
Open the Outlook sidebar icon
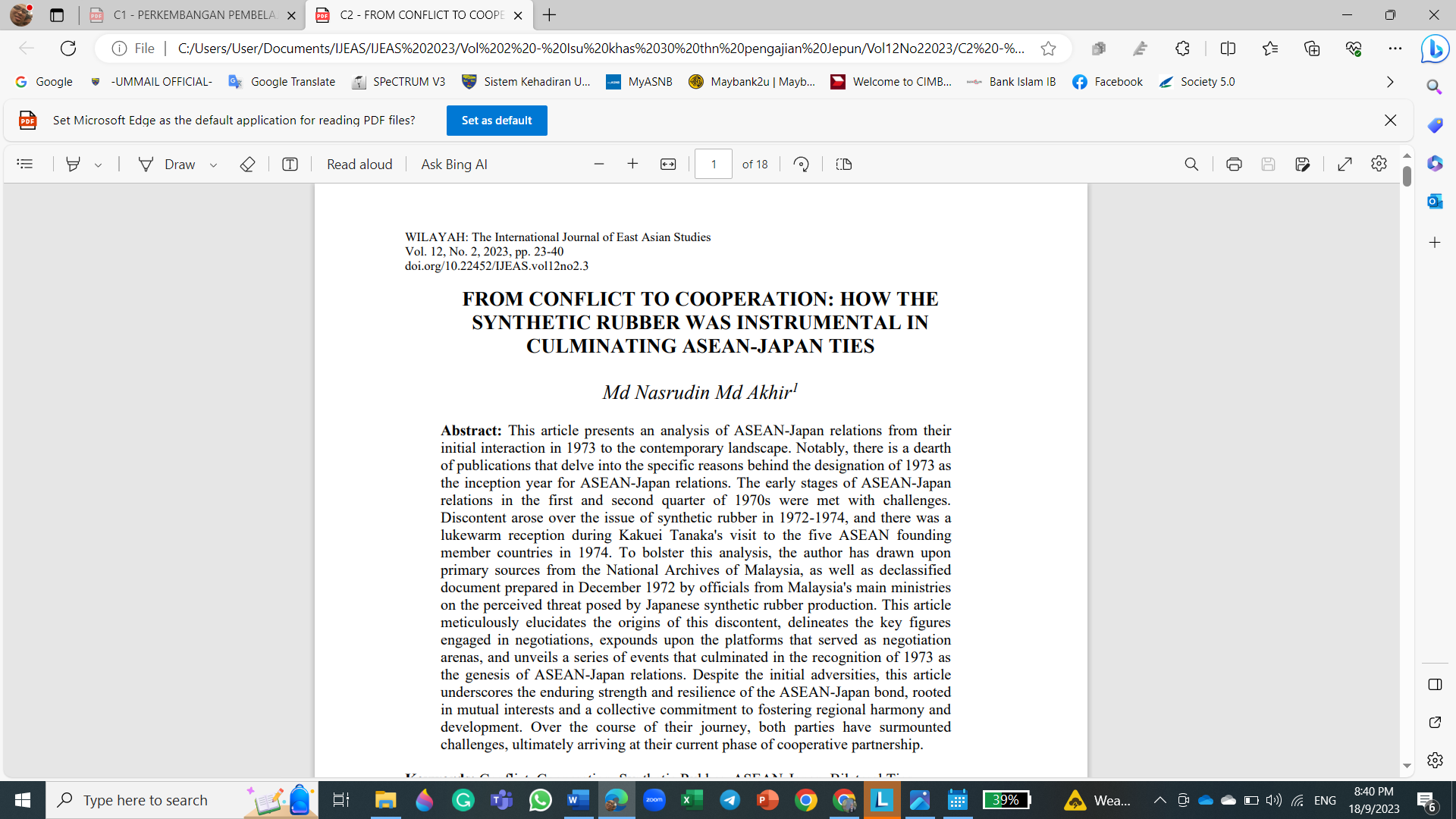(x=1434, y=201)
